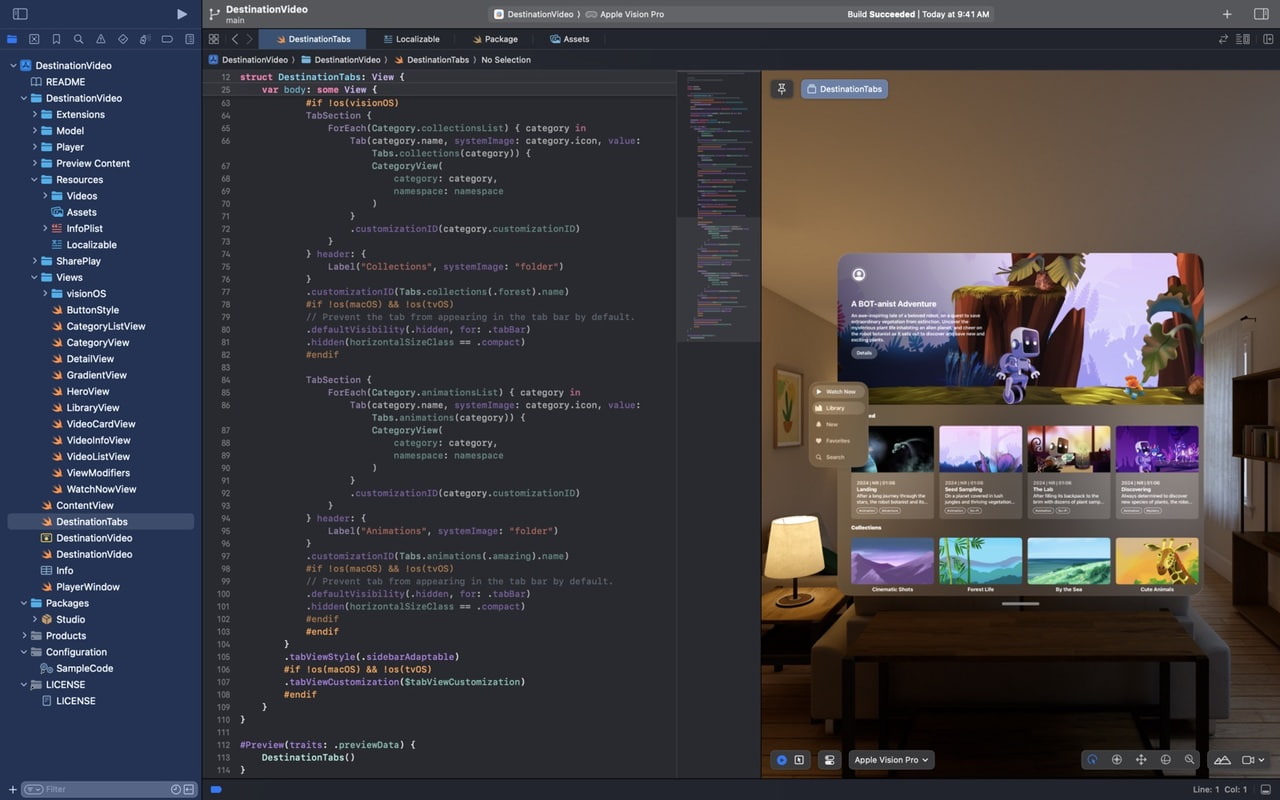
Task: Open the Apple Vision Pro device dropdown in canvas
Action: tap(890, 760)
